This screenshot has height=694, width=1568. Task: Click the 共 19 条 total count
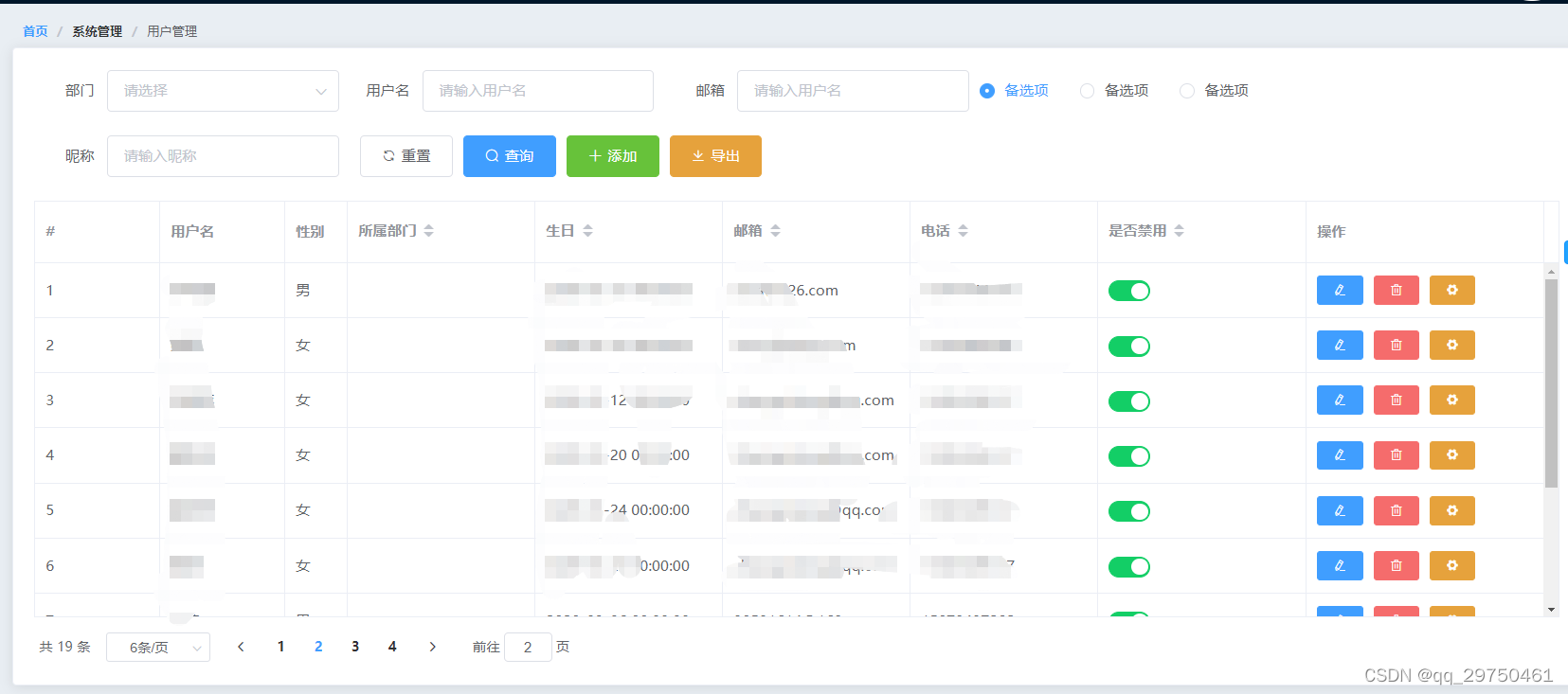(64, 647)
